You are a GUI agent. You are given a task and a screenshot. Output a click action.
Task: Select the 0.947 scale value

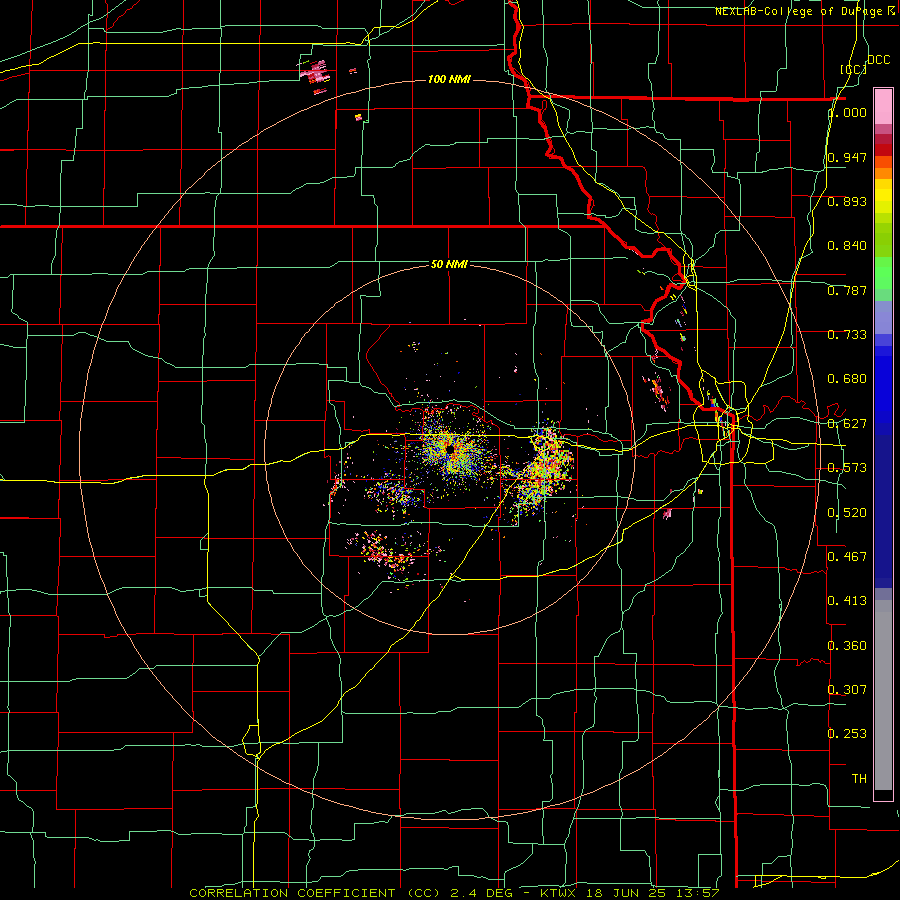[847, 157]
